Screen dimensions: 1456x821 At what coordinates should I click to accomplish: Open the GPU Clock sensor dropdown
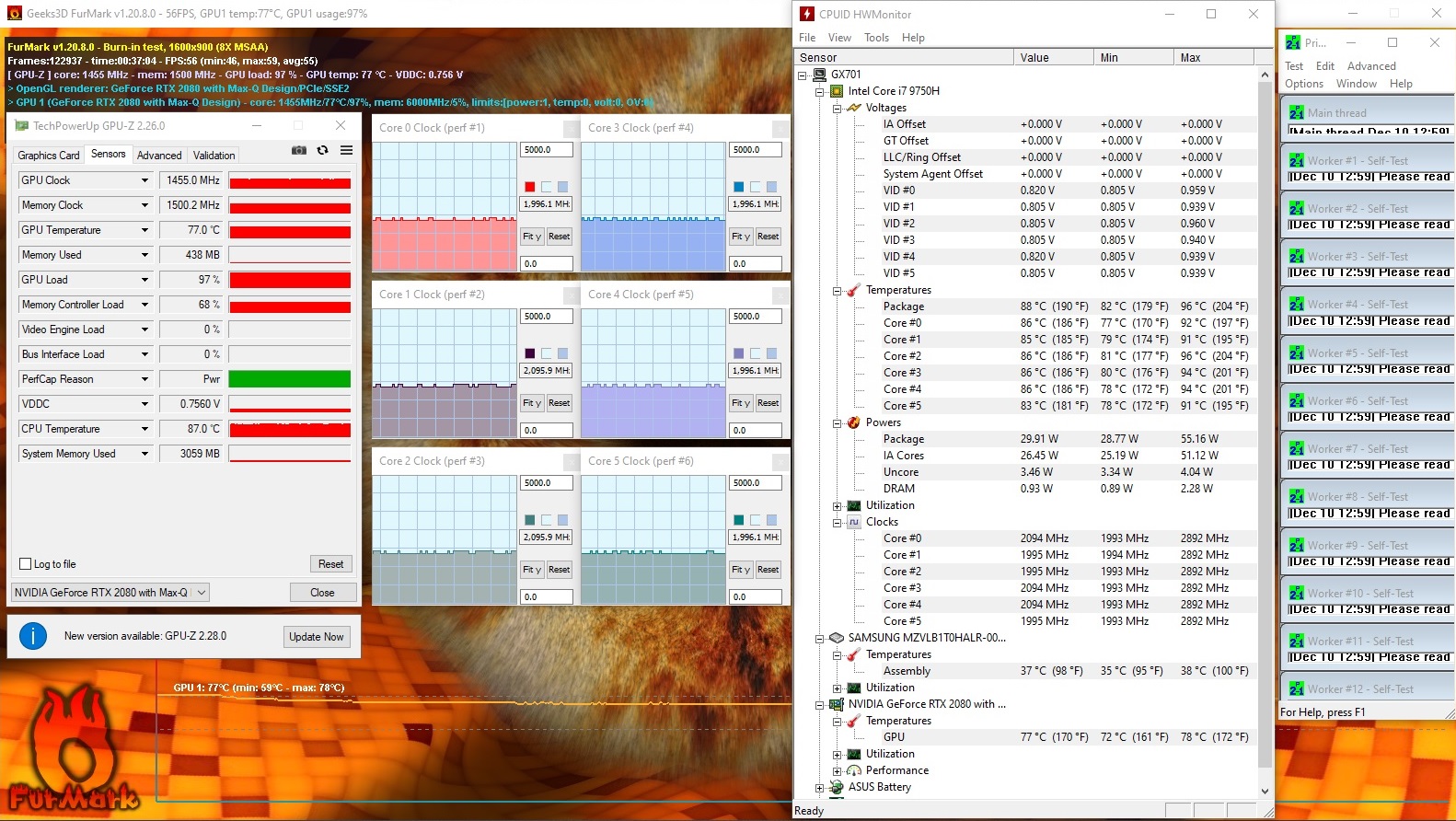point(144,180)
